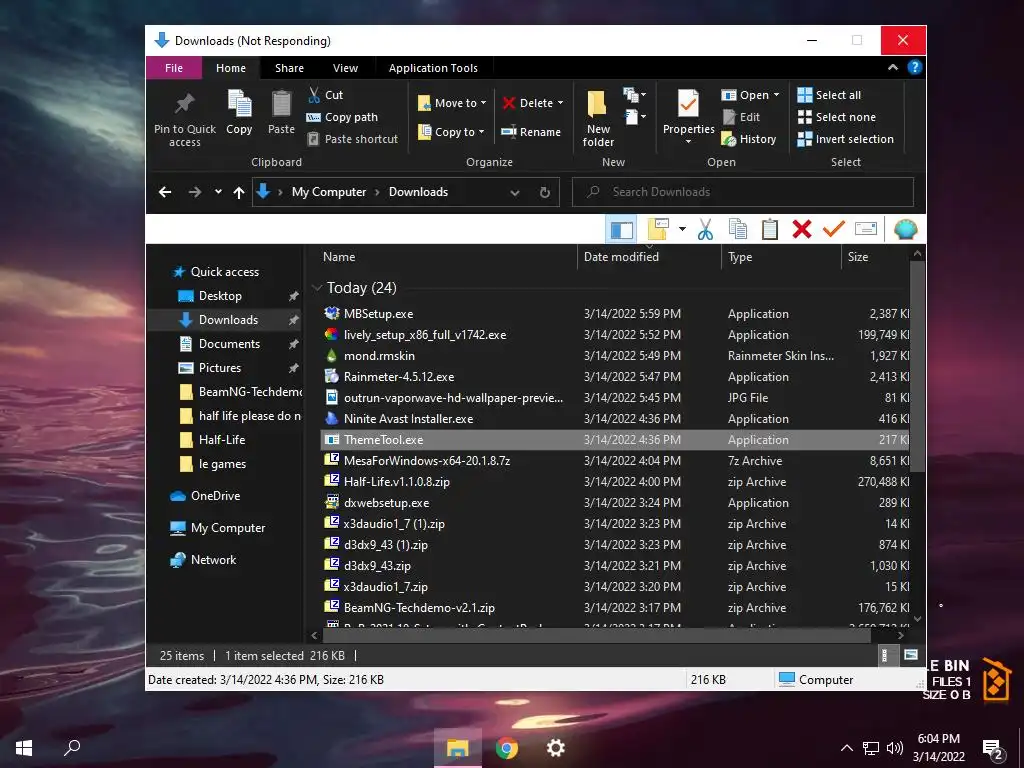Switch to the View ribbon tab

345,68
